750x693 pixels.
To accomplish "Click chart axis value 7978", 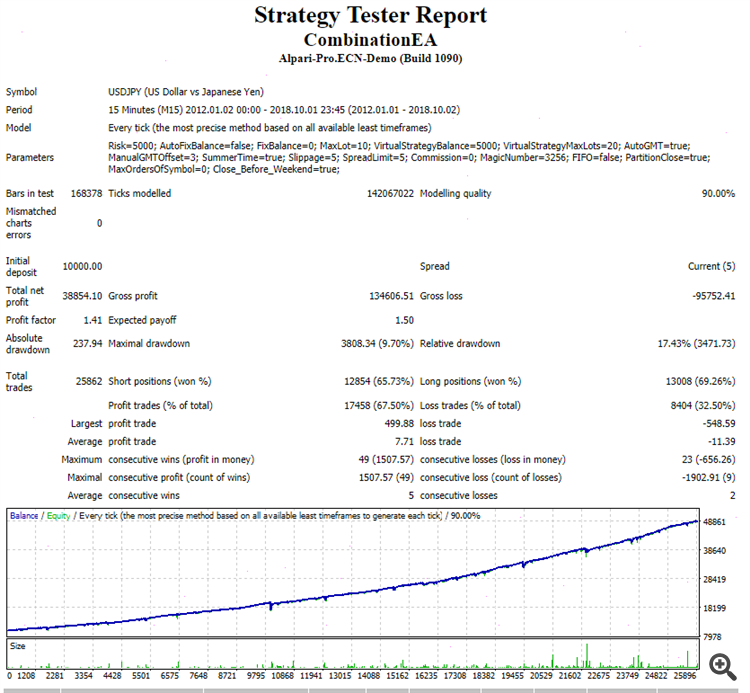I will 712,637.
